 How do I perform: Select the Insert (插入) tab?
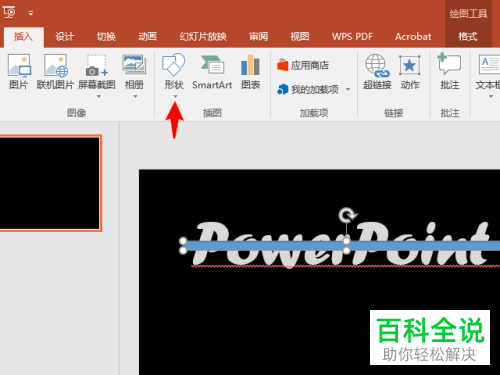pos(23,36)
